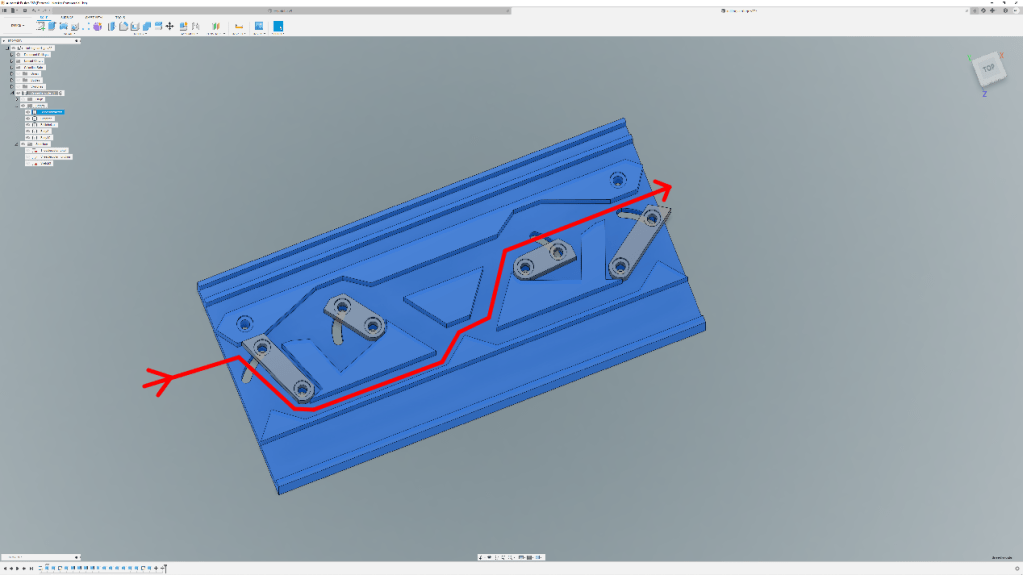Activate the Measure tool in Inspect

click(238, 26)
